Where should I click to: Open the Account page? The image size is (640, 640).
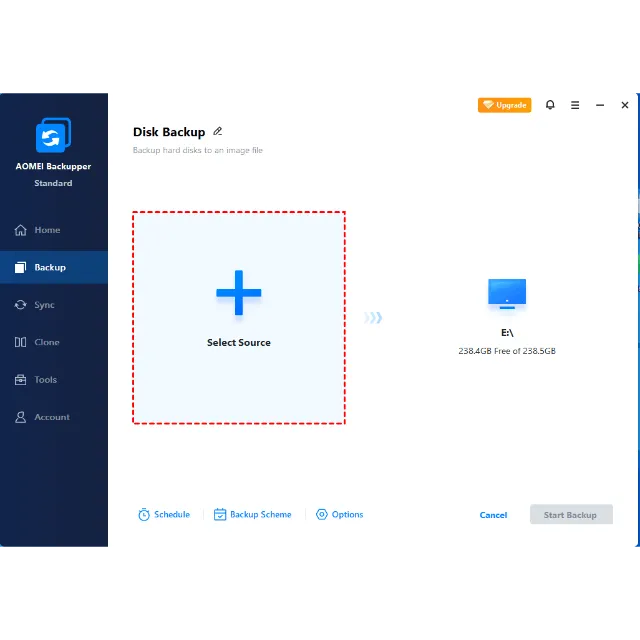[x=52, y=417]
